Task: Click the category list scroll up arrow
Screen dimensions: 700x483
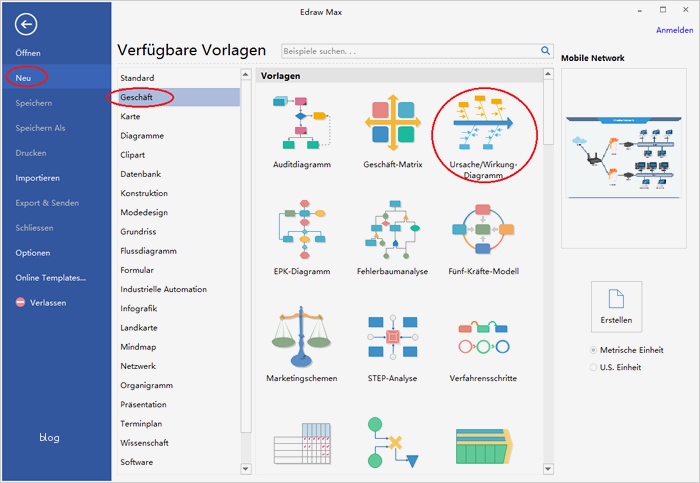Action: click(x=246, y=74)
